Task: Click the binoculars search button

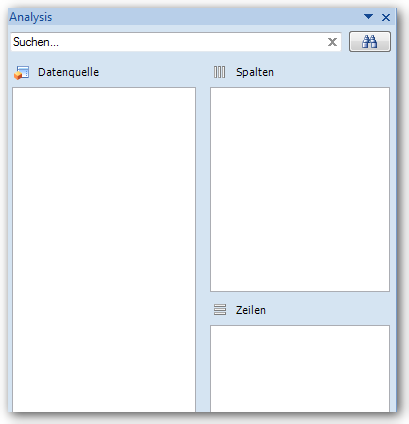Action: pyautogui.click(x=370, y=42)
